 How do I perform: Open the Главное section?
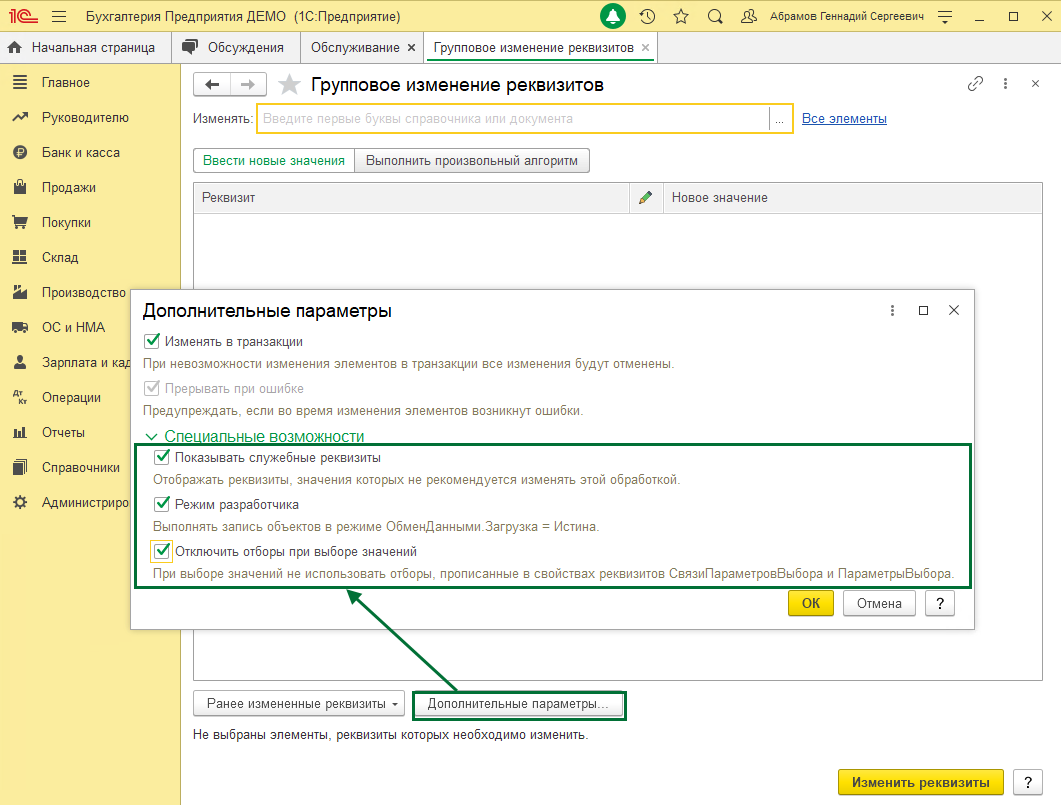point(65,83)
